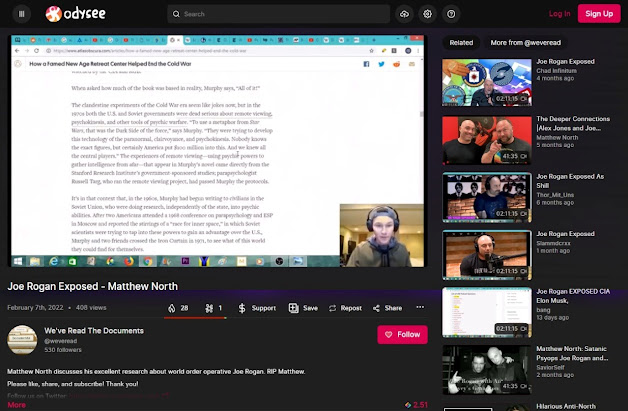This screenshot has height=411, width=628.
Task: Open Joe Rogan Exposed by Slammdcrxx thumbnail
Action: click(x=487, y=255)
